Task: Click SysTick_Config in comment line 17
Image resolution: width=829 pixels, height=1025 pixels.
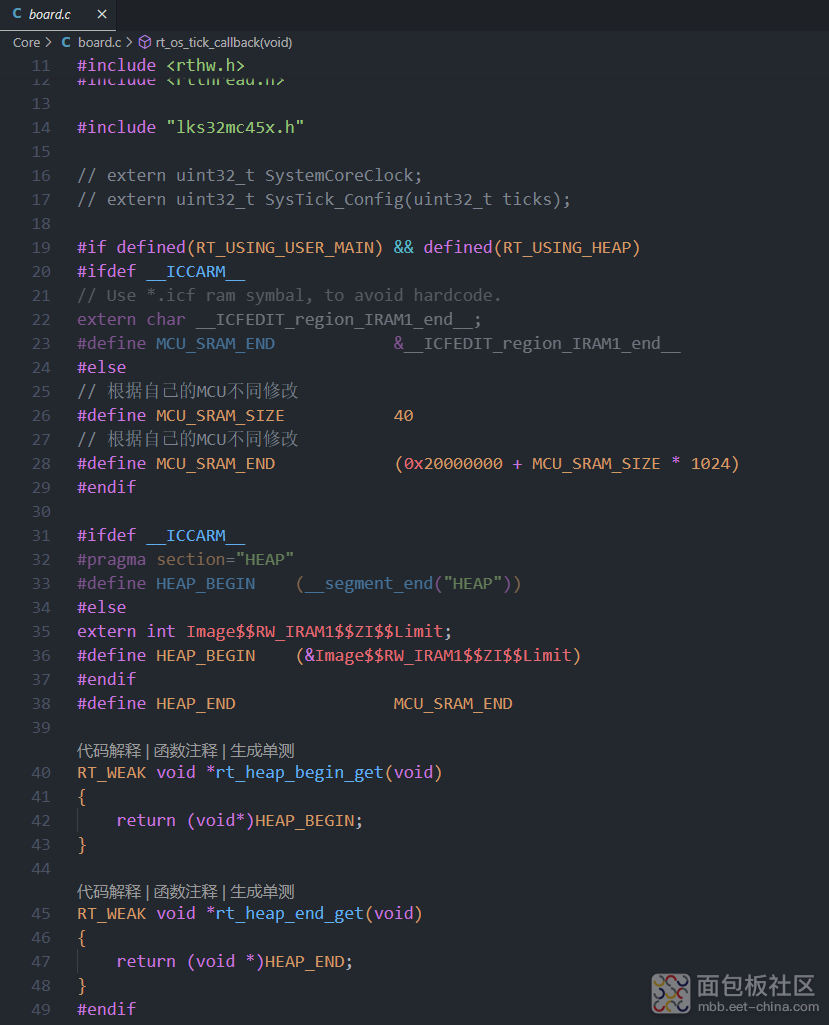Action: pyautogui.click(x=334, y=199)
